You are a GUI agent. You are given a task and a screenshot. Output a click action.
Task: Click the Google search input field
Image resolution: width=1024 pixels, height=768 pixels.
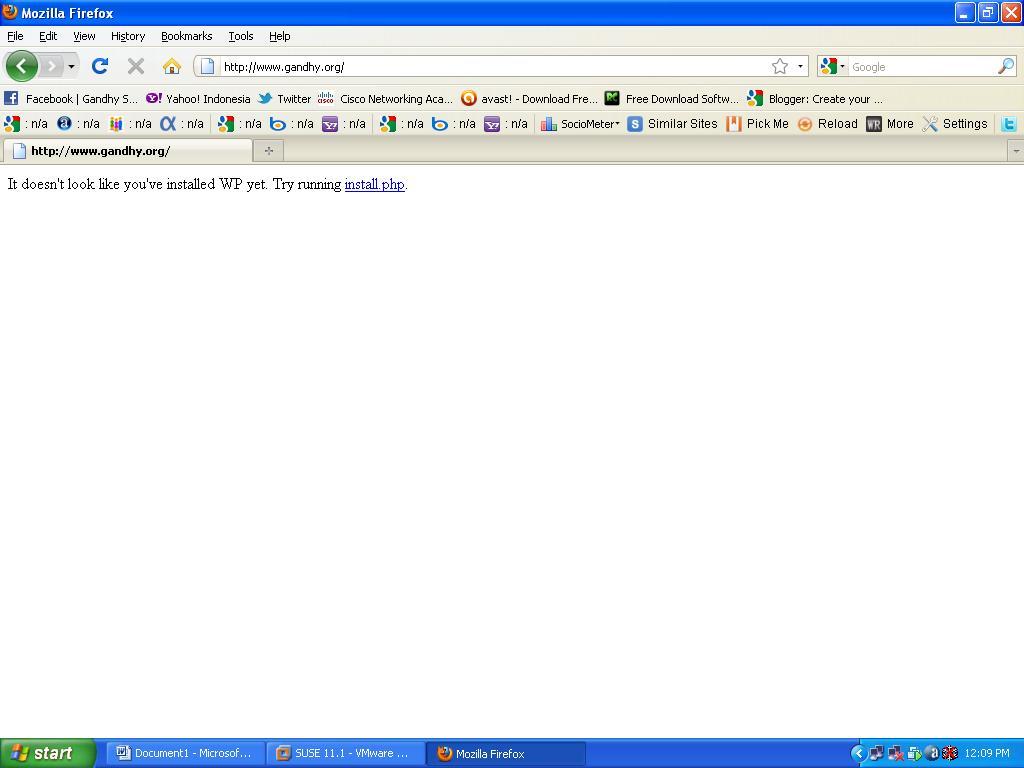coord(922,67)
